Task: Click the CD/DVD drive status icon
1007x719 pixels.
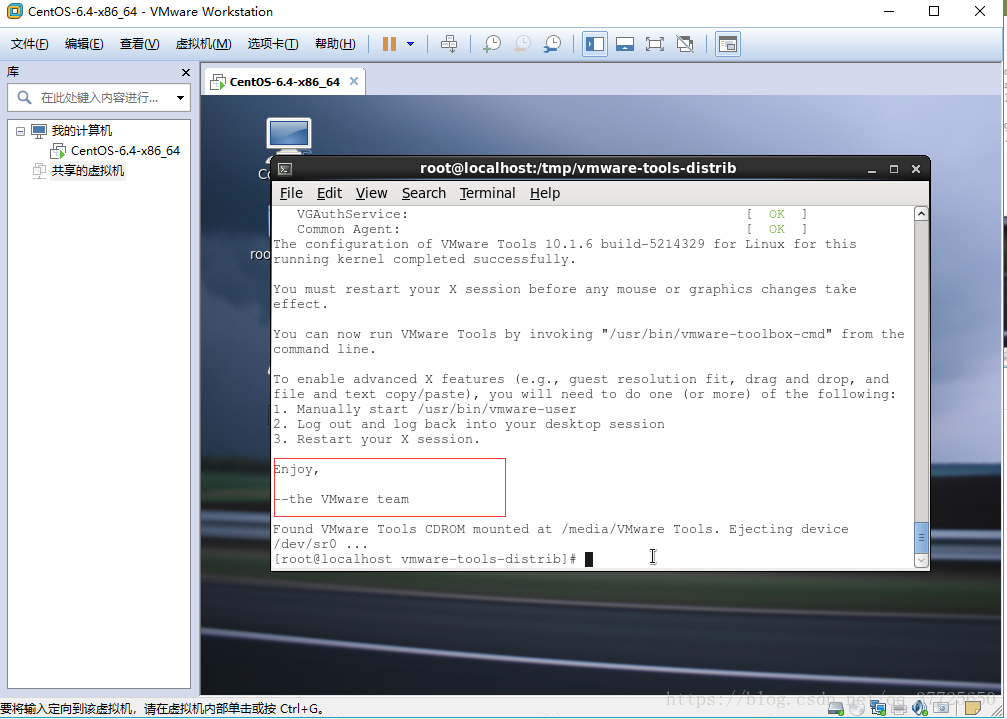Action: pyautogui.click(x=857, y=708)
